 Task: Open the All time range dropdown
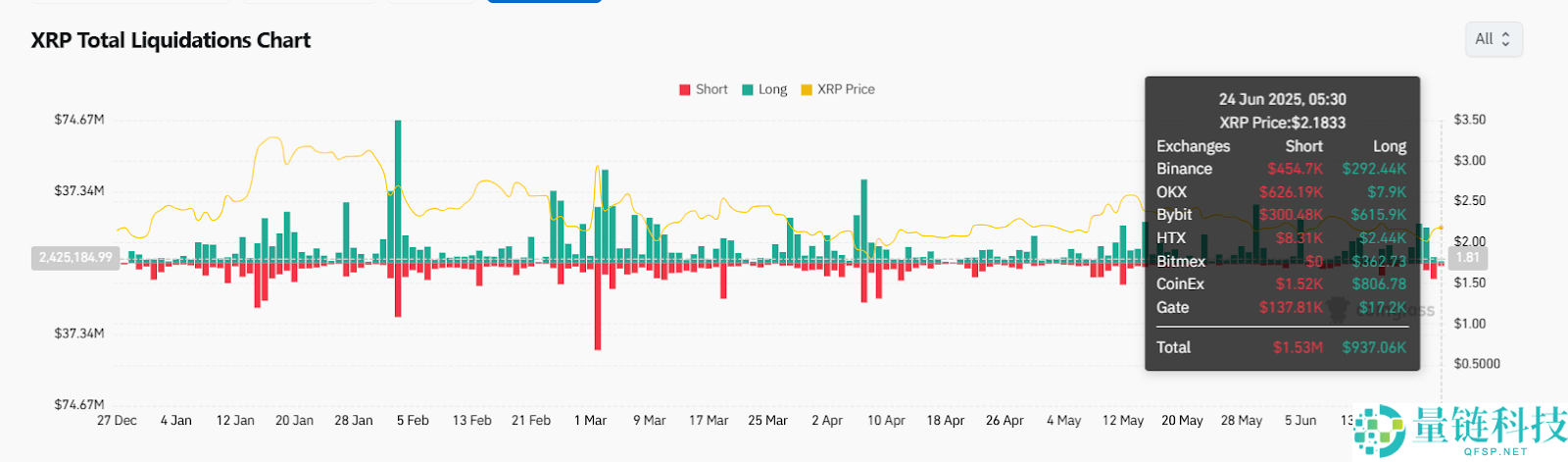pyautogui.click(x=1493, y=39)
